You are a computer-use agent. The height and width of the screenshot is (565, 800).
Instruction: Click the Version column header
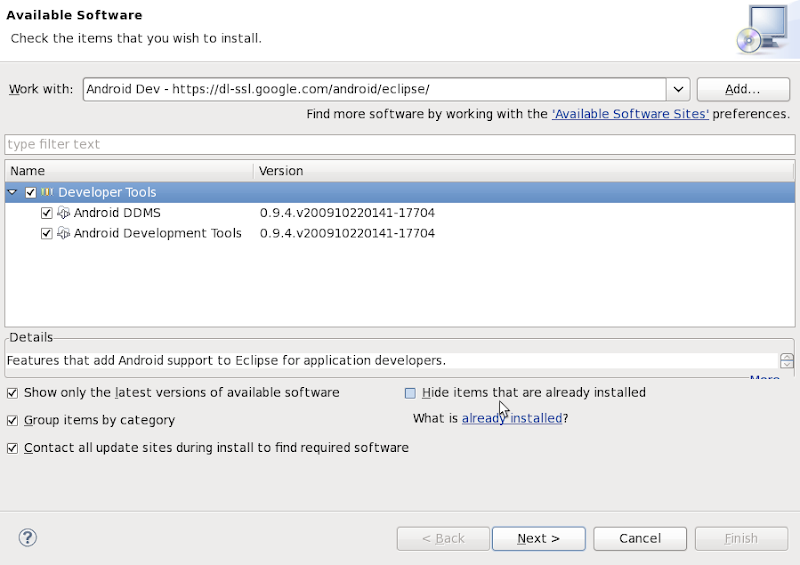click(524, 171)
